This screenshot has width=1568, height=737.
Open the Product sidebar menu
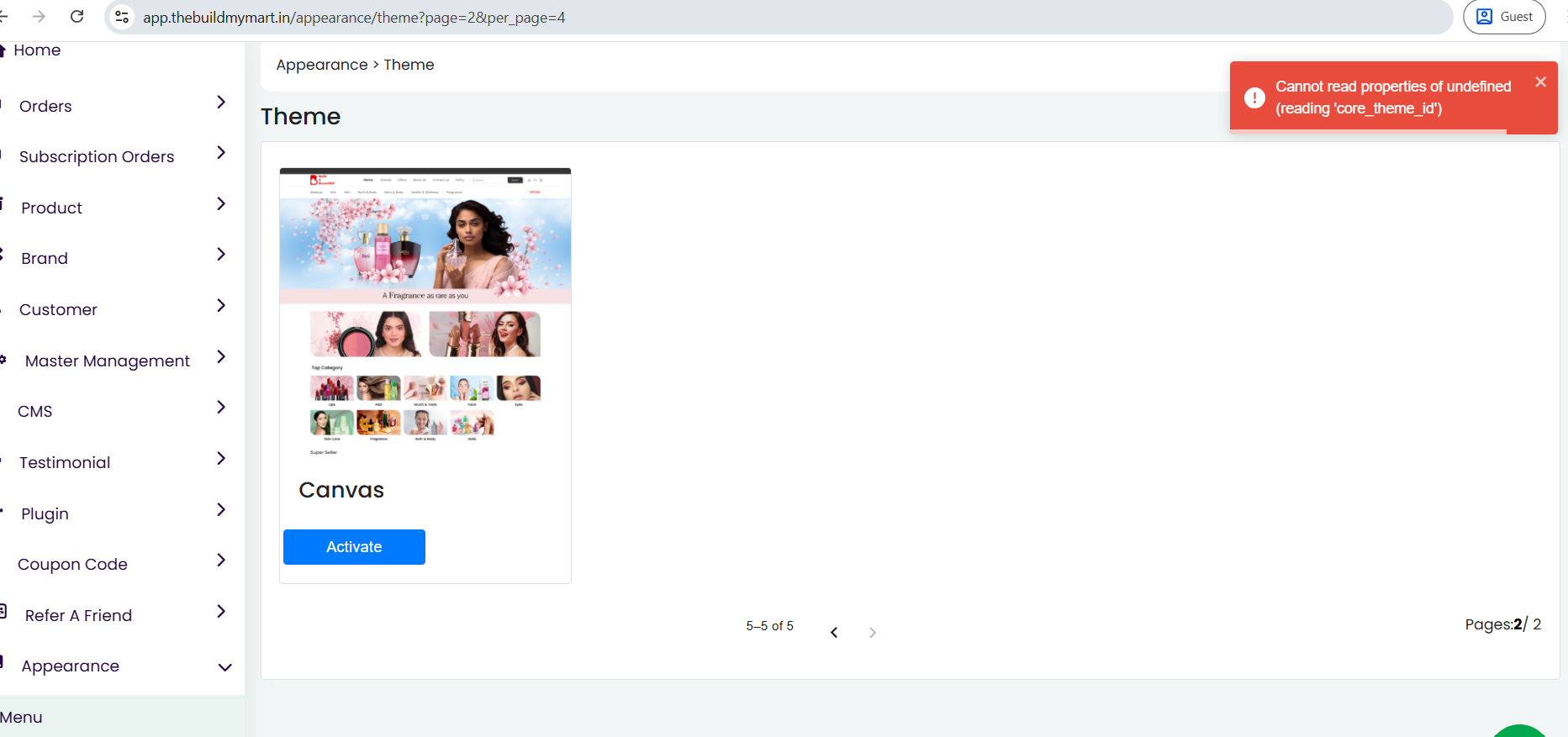(x=51, y=208)
